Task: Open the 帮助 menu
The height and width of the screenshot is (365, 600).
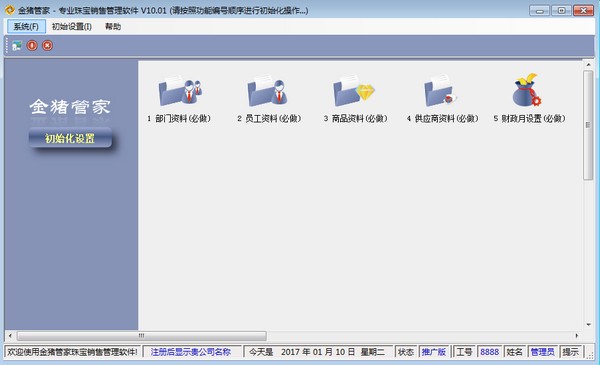Action: tap(113, 26)
